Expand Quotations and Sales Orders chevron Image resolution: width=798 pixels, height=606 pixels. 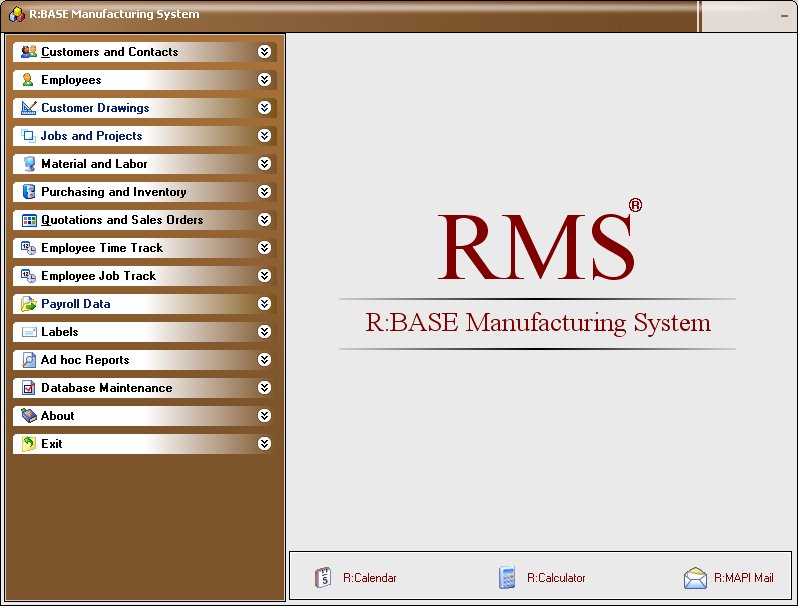point(264,219)
